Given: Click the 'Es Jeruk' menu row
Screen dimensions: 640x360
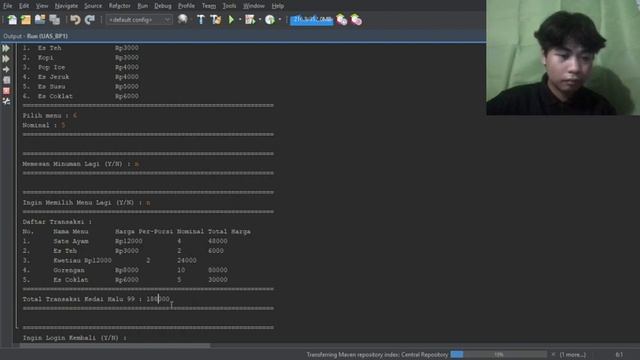Looking at the screenshot, I should [80, 77].
